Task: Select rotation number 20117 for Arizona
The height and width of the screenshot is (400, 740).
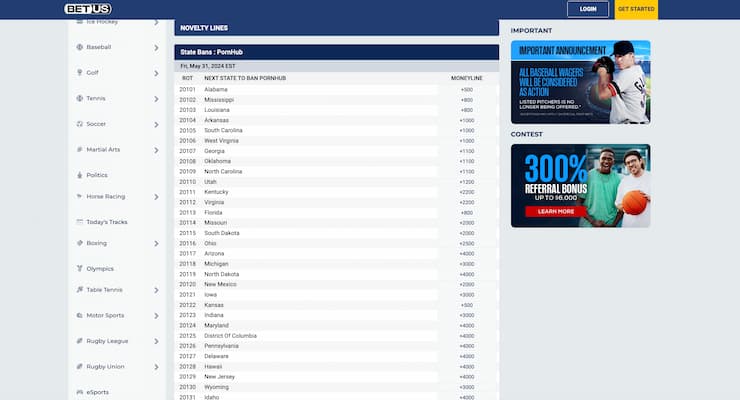Action: (x=187, y=254)
